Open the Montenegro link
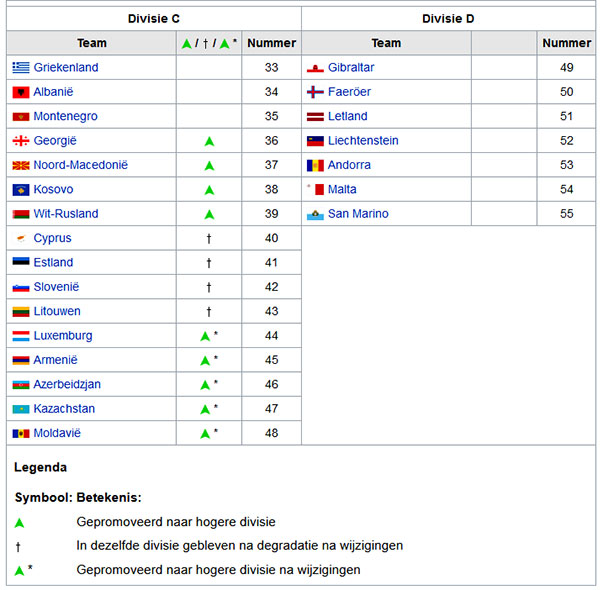603x590 pixels. click(65, 117)
